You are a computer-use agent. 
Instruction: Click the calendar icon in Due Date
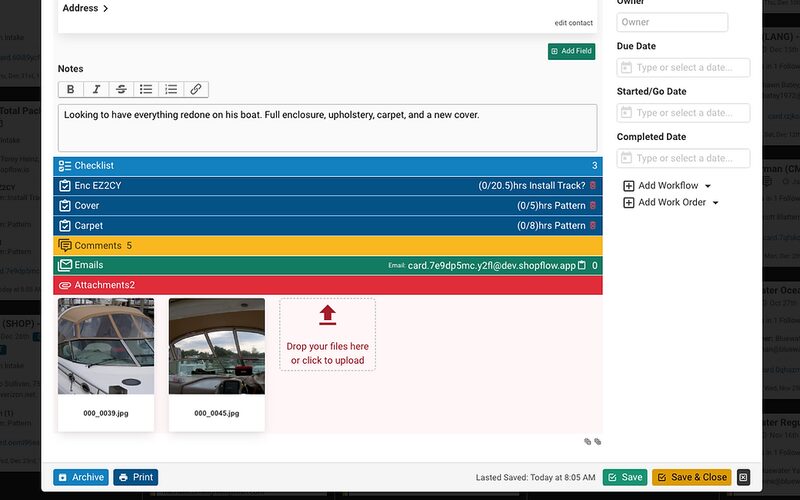tap(627, 68)
